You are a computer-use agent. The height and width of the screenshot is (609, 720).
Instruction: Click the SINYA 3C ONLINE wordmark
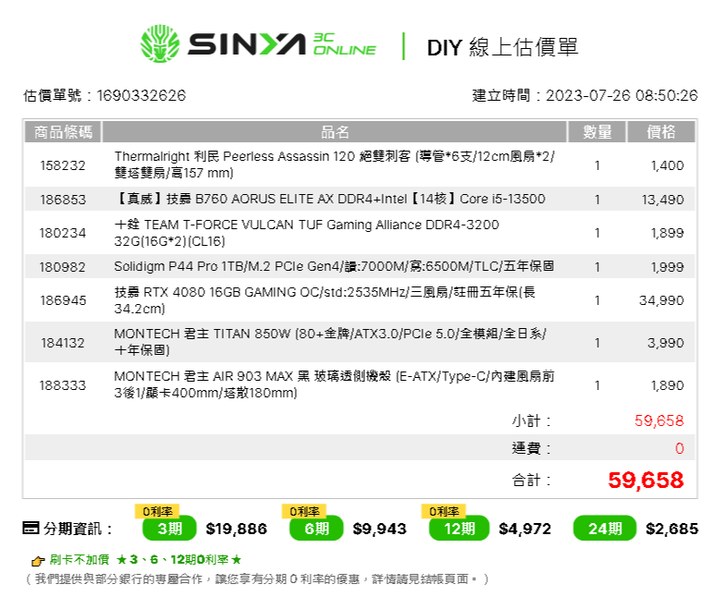[x=282, y=44]
